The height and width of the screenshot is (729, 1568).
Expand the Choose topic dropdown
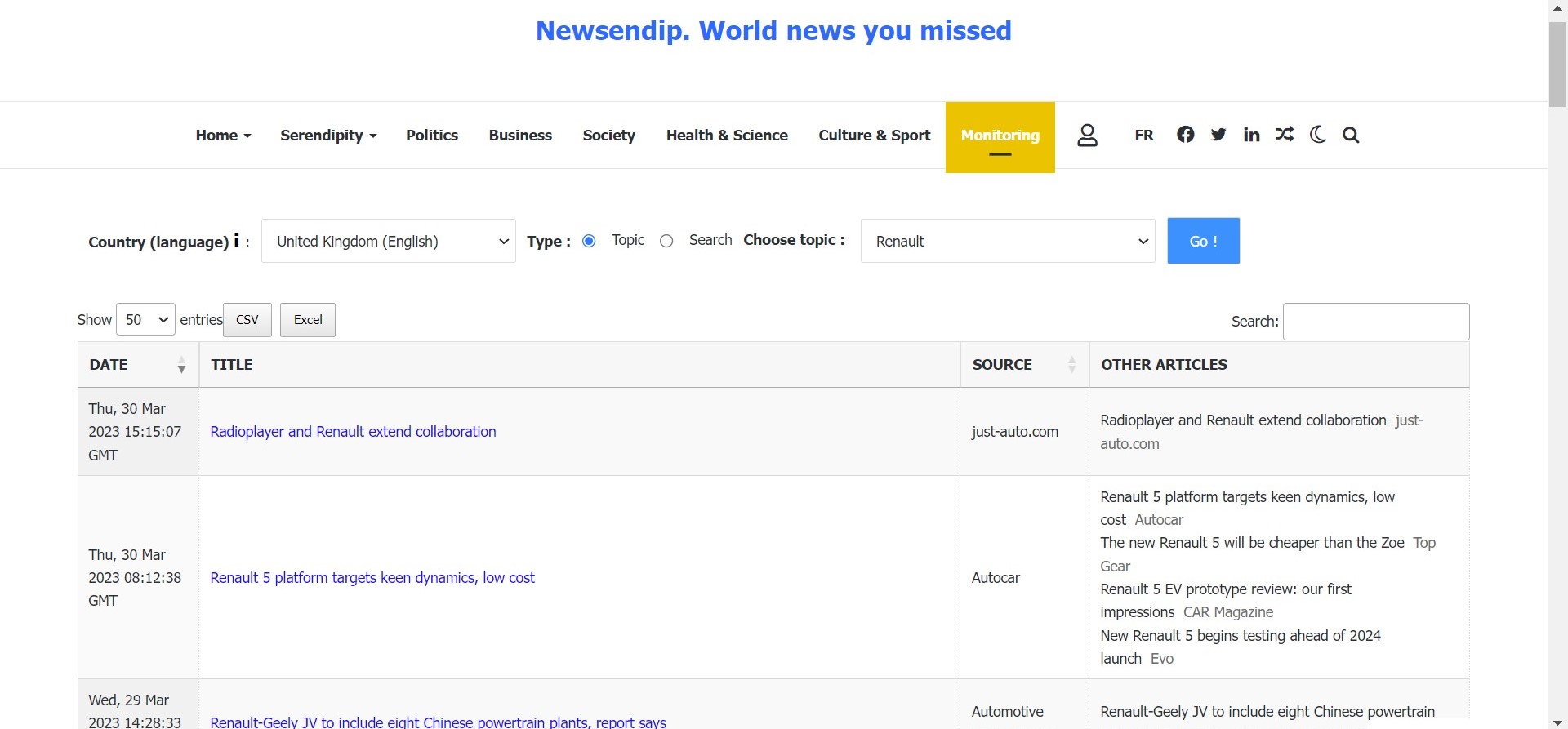[1008, 241]
